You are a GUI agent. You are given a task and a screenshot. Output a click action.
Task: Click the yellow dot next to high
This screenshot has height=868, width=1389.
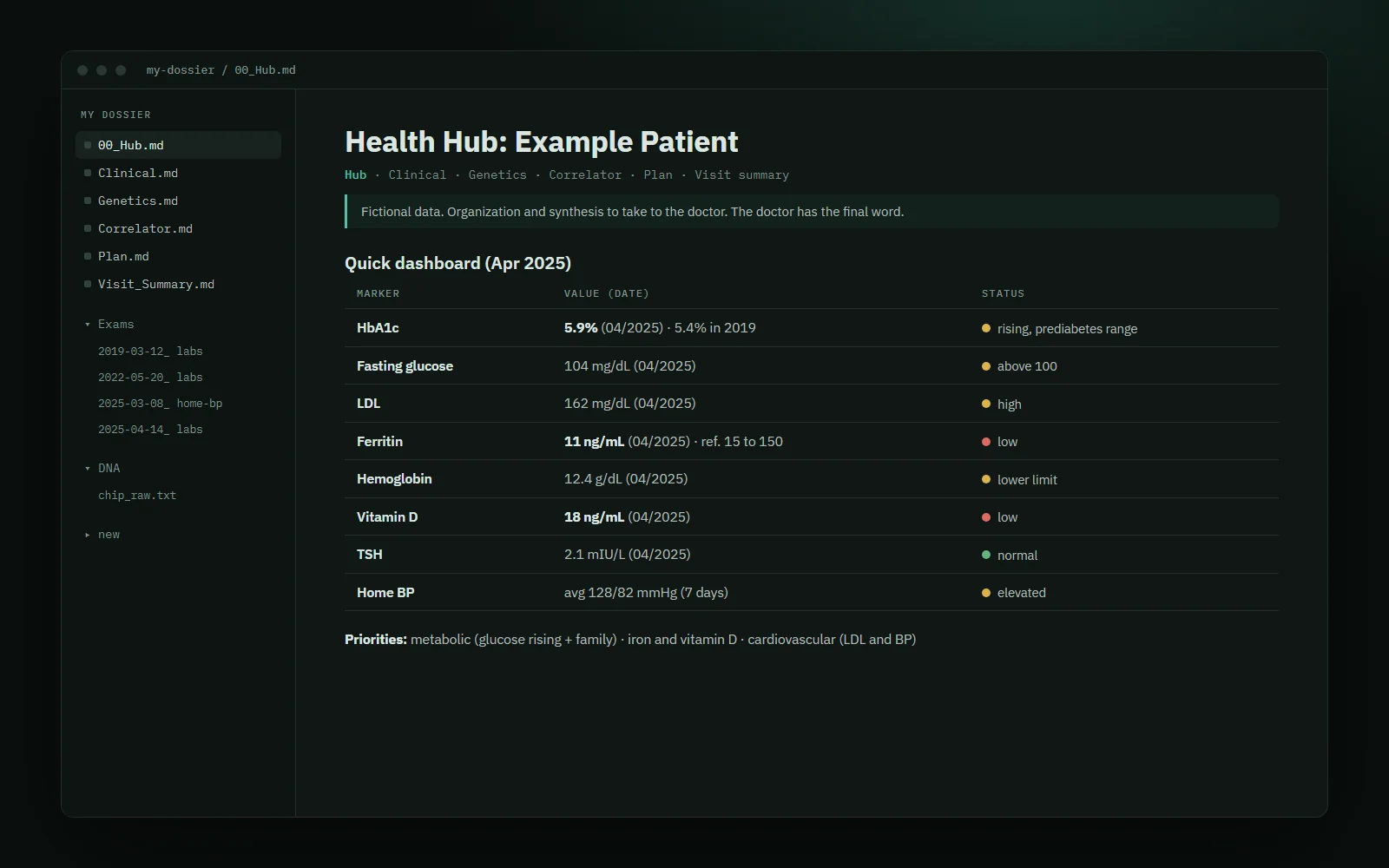986,404
